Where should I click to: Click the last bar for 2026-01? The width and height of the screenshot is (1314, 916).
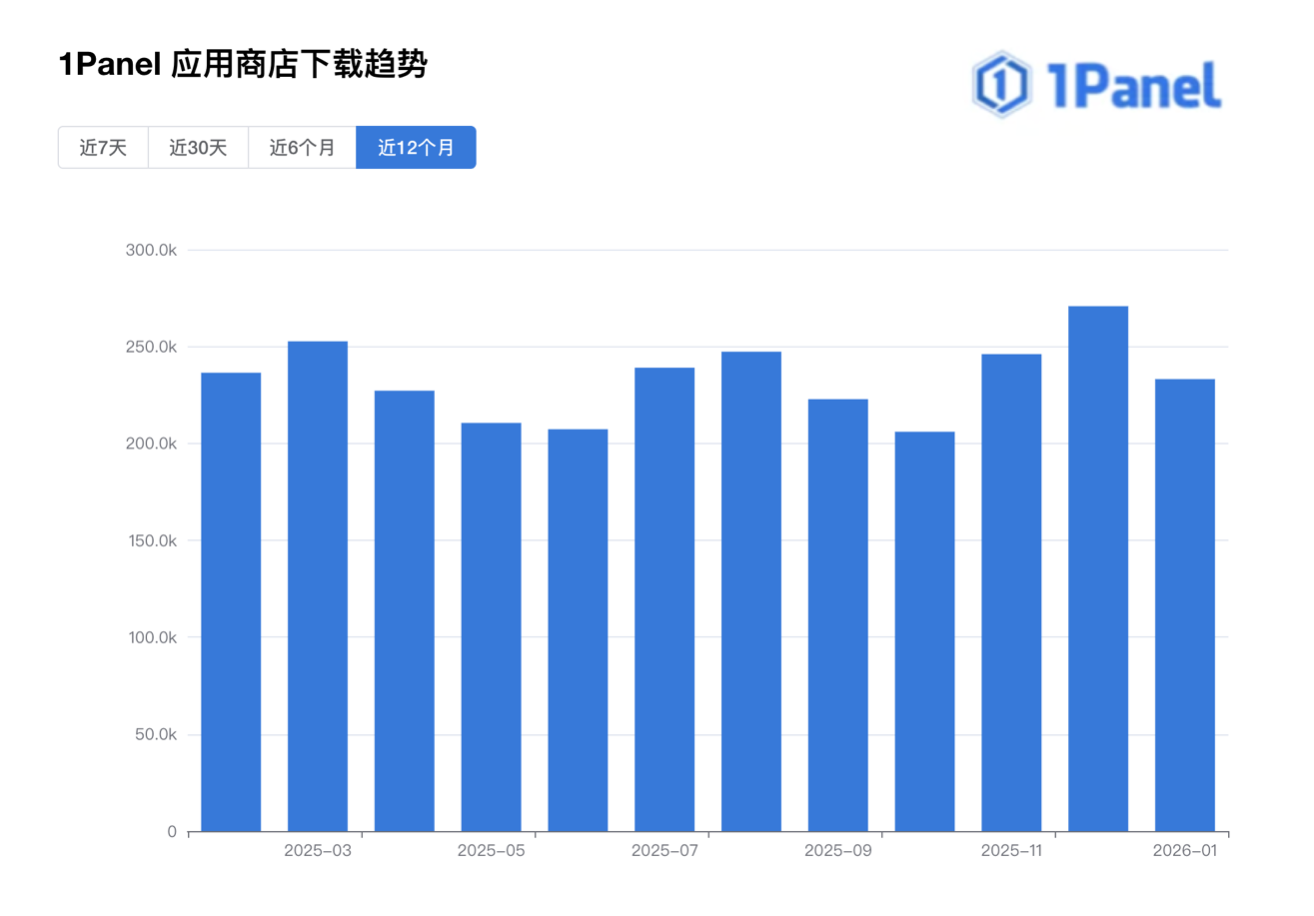(x=1185, y=605)
